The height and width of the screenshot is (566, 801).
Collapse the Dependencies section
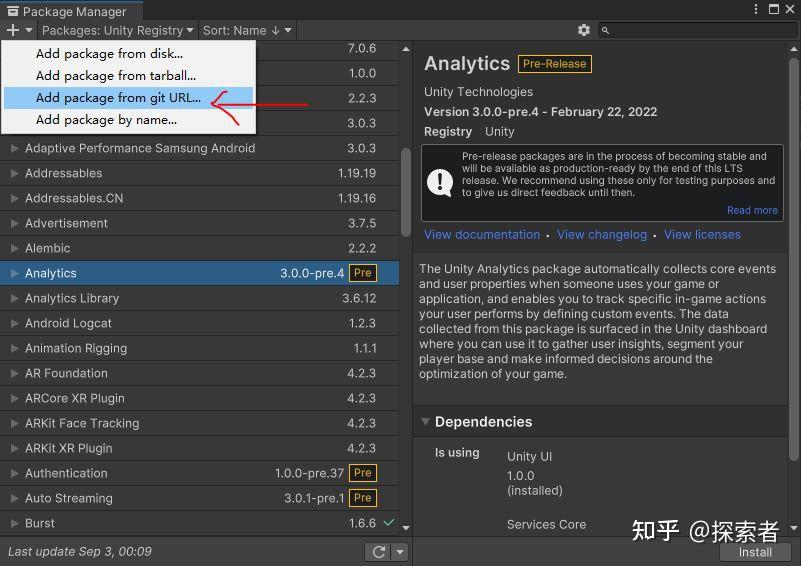click(x=425, y=422)
